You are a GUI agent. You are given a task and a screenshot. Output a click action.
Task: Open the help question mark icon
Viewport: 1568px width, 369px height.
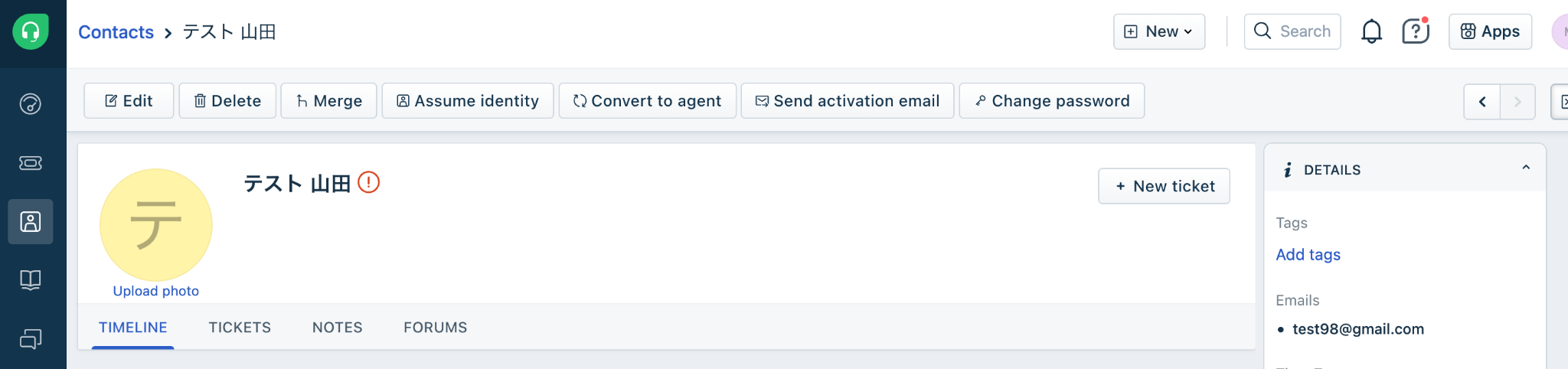click(x=1415, y=31)
